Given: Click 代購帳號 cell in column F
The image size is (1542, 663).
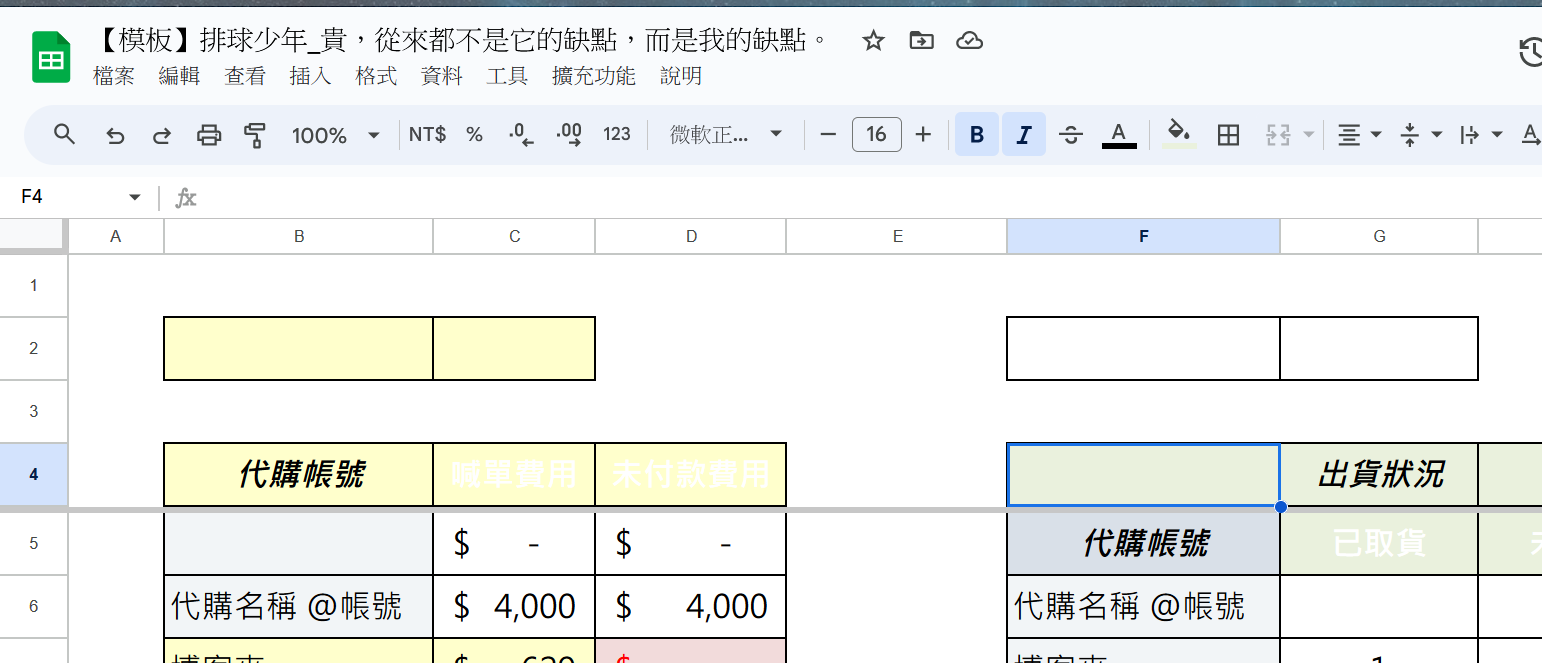Looking at the screenshot, I should [1144, 543].
